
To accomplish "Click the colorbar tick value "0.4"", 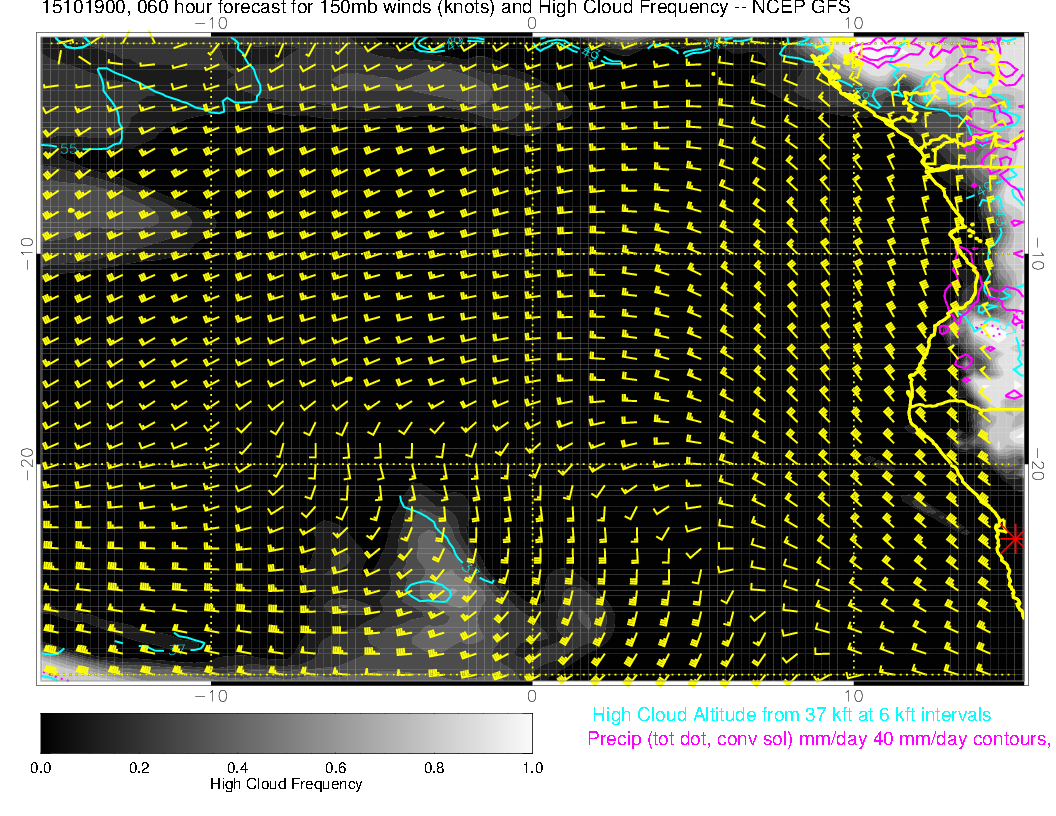I will click(x=237, y=768).
